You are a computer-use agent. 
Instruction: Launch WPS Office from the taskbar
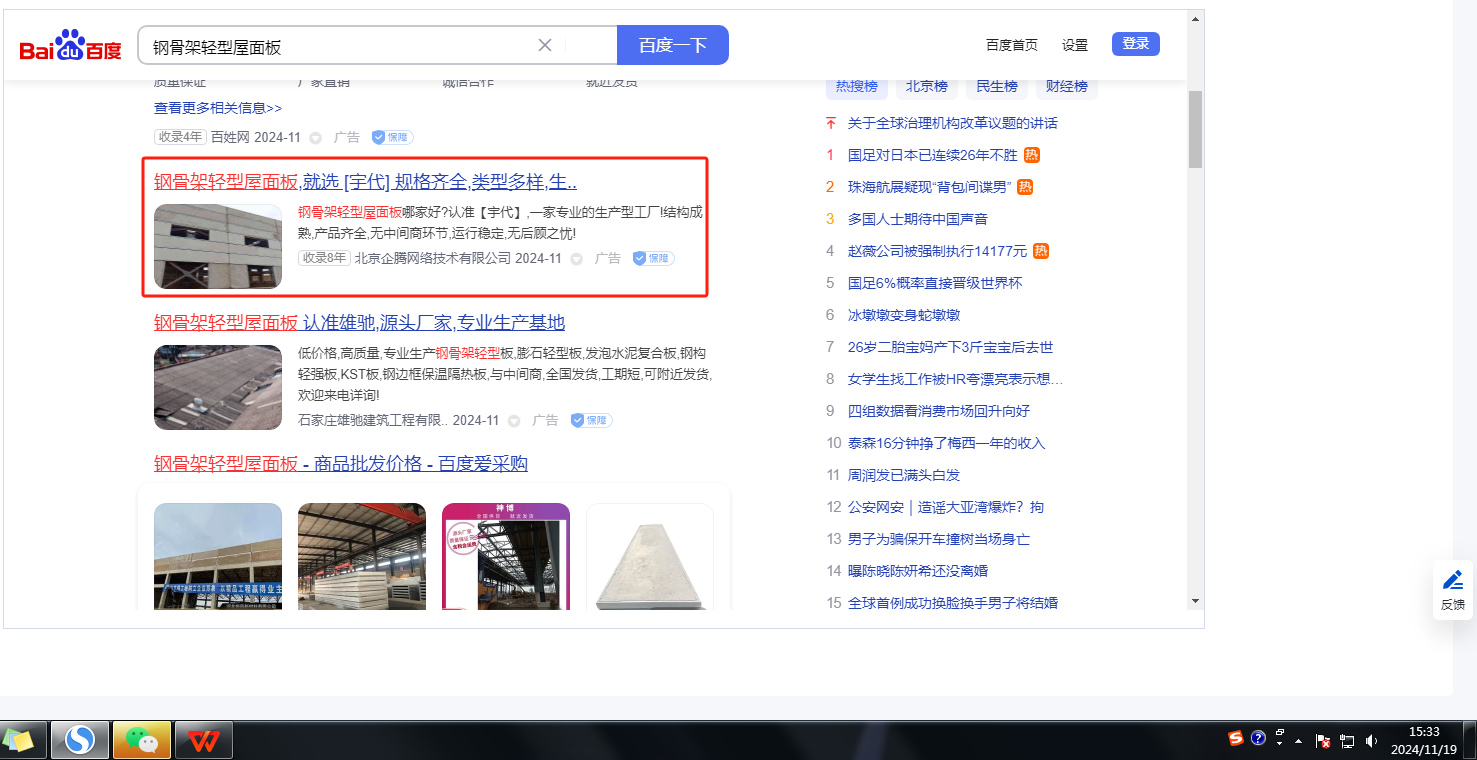pos(204,740)
